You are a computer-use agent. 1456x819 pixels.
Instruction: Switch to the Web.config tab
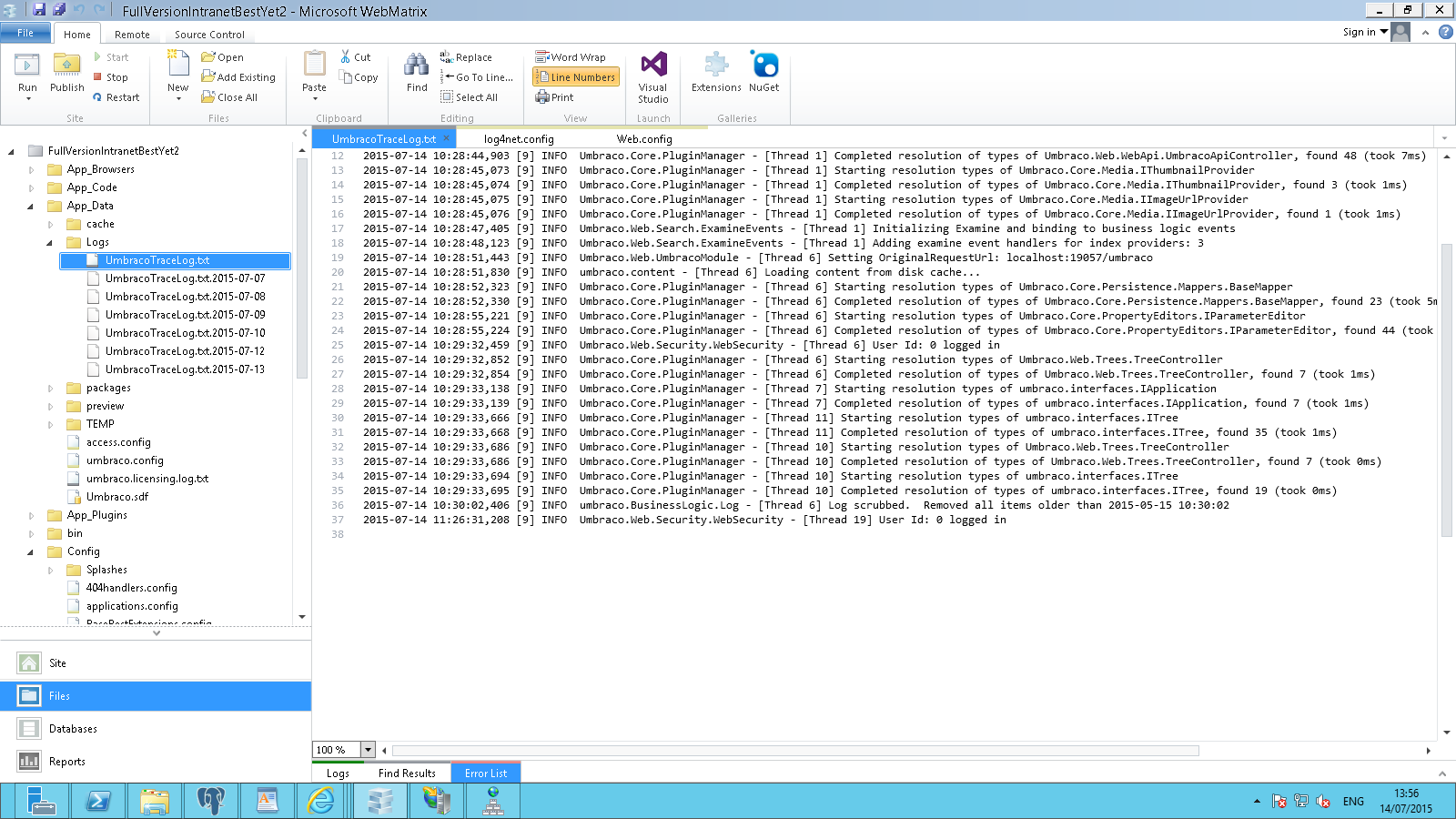(x=644, y=139)
